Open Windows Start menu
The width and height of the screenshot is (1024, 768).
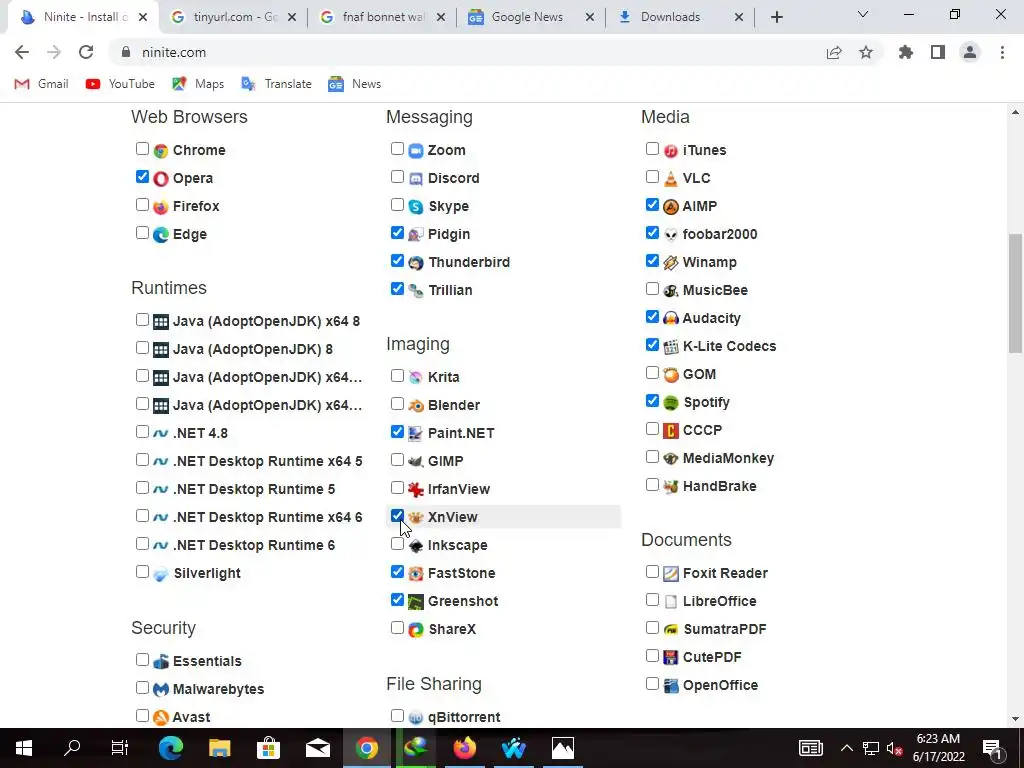(x=24, y=748)
